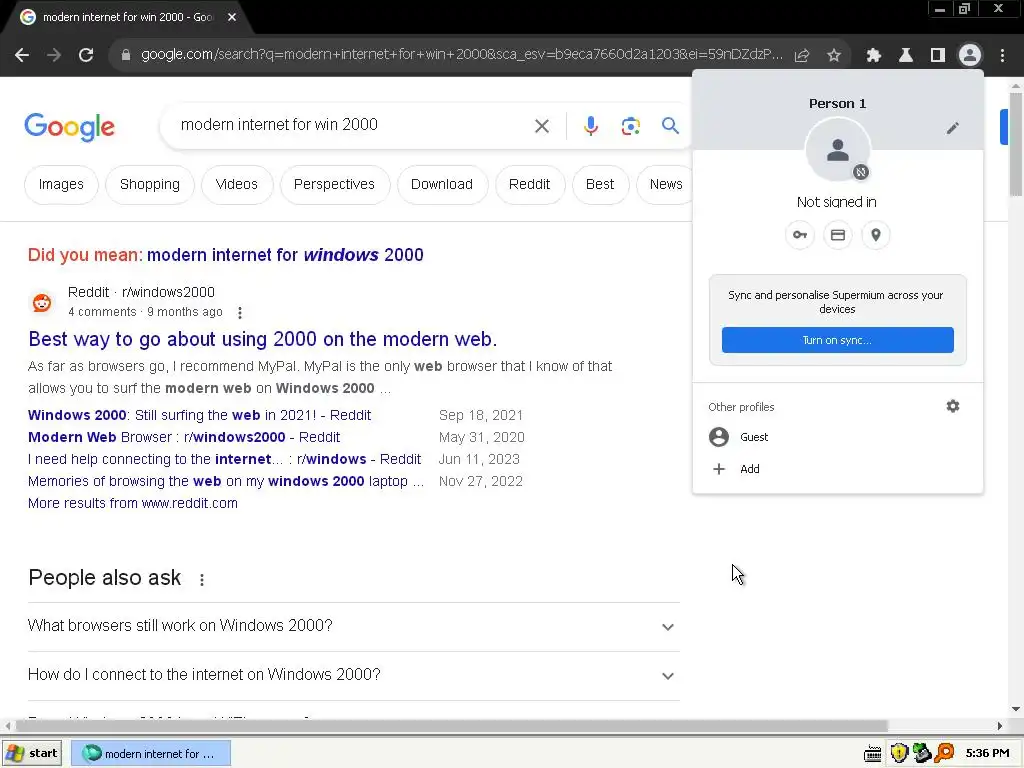Close the Google search browser tab
The width and height of the screenshot is (1024, 768).
coord(232,17)
